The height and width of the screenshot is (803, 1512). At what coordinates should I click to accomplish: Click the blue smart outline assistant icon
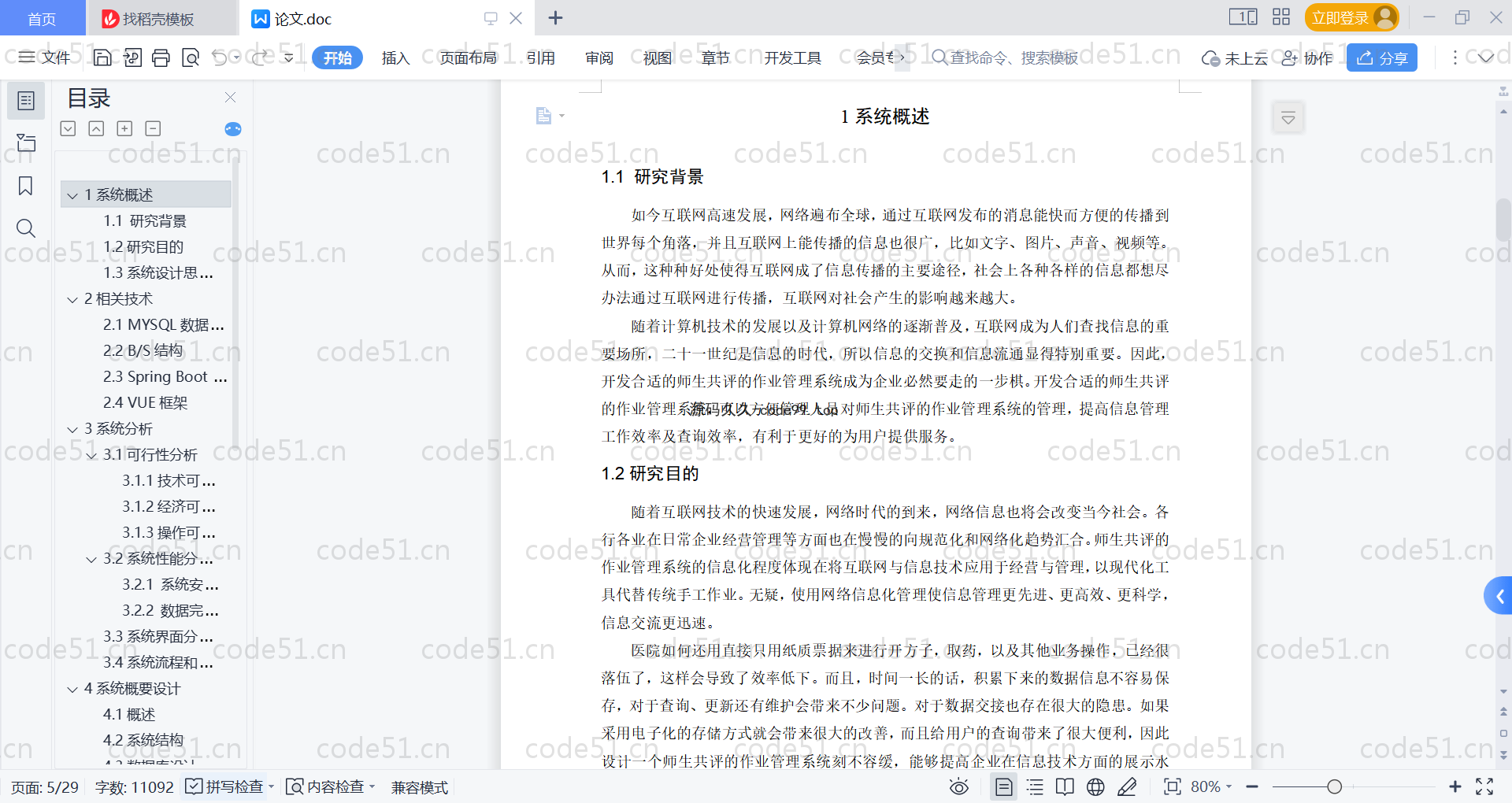233,129
